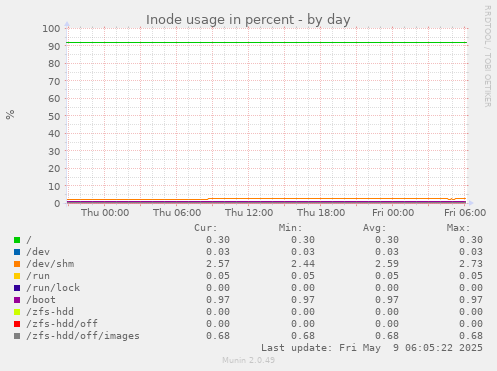497x371 pixels.
Task: Select the /dev legend label
Action: coord(38,252)
